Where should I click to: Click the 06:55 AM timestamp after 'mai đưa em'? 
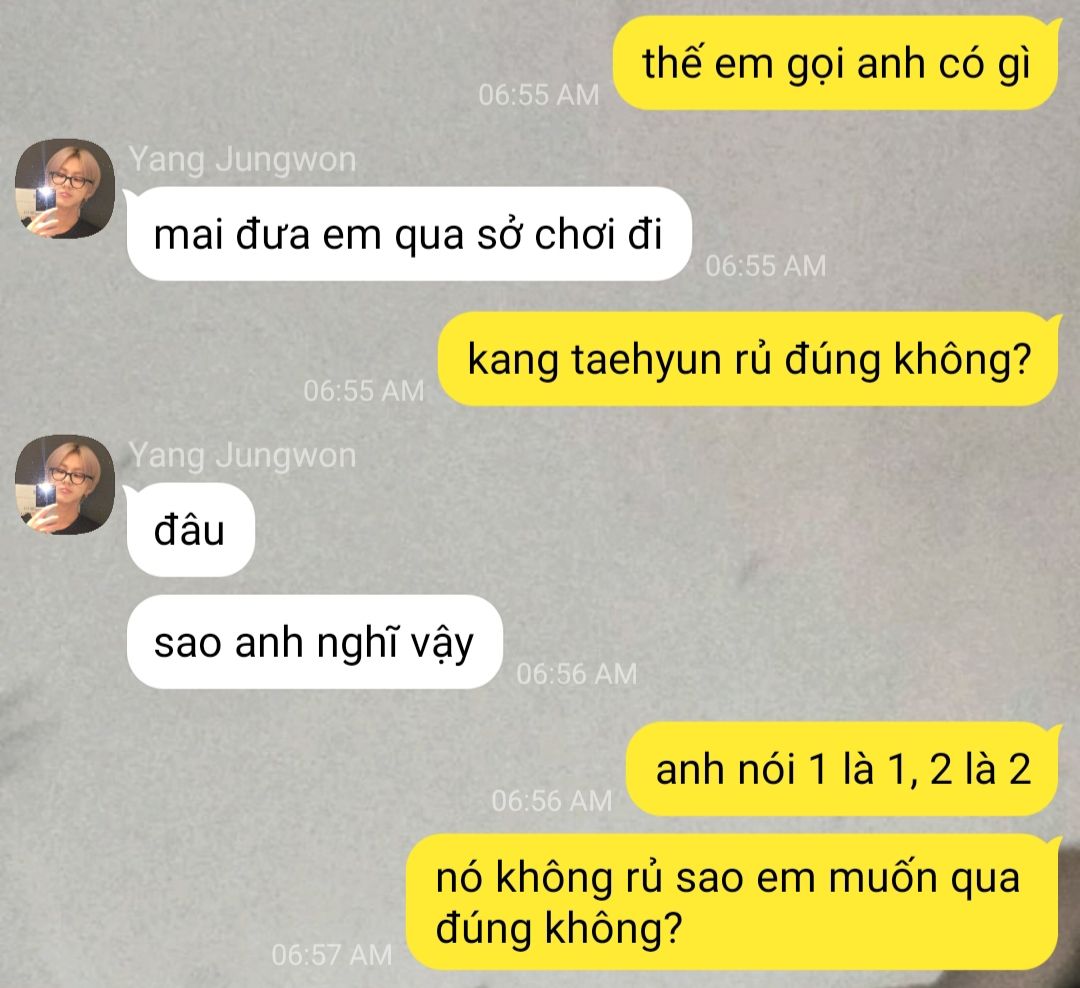click(x=765, y=266)
